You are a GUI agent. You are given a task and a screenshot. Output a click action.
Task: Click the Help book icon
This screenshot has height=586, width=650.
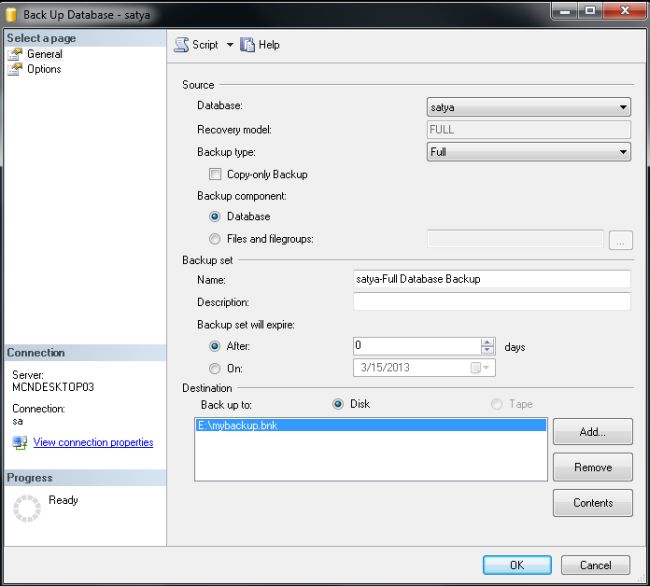tap(247, 44)
